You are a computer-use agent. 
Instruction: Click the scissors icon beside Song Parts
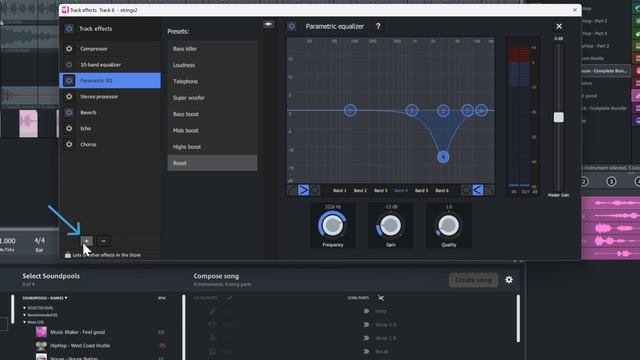tap(381, 298)
